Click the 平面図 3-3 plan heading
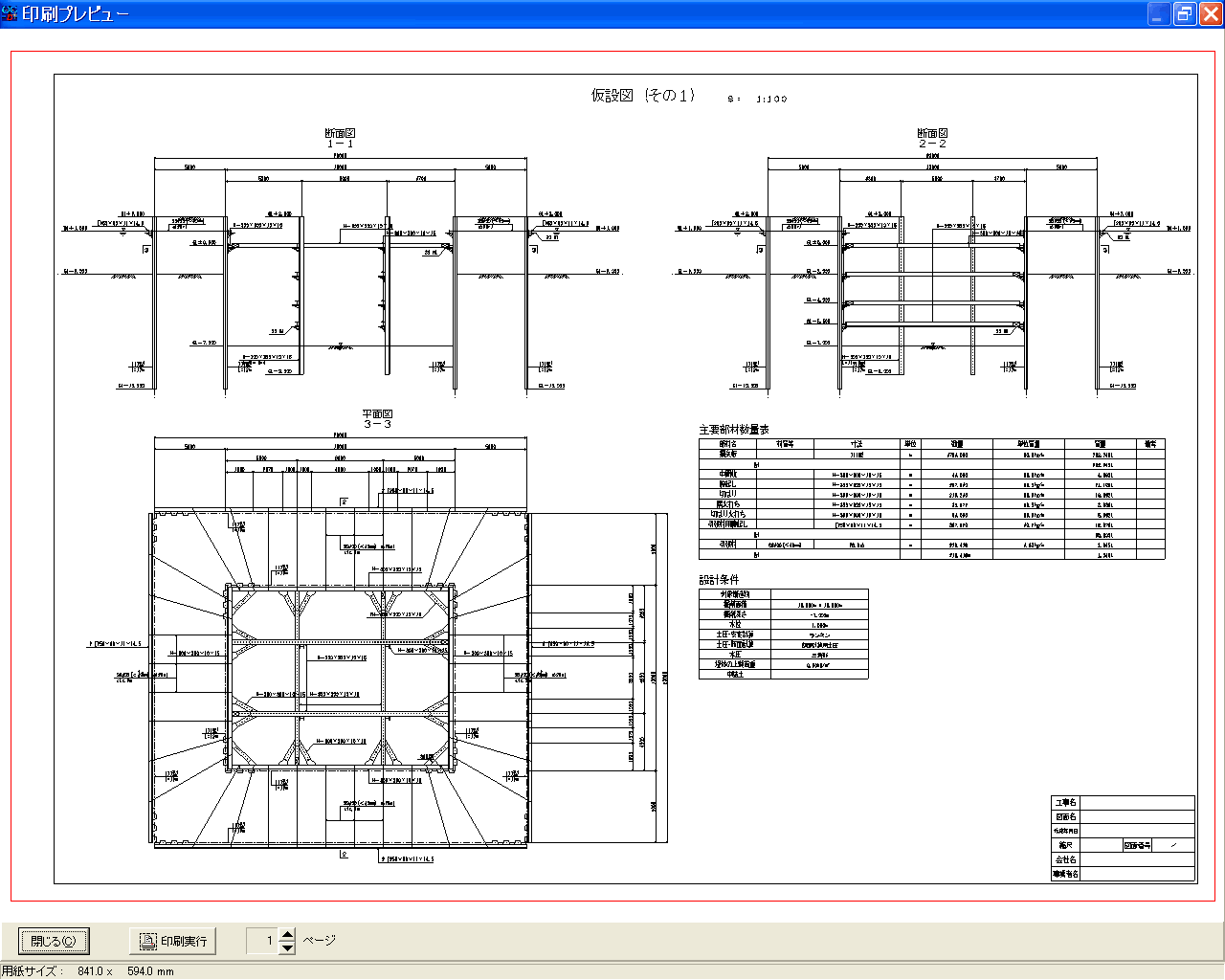1225x980 pixels. tap(377, 419)
